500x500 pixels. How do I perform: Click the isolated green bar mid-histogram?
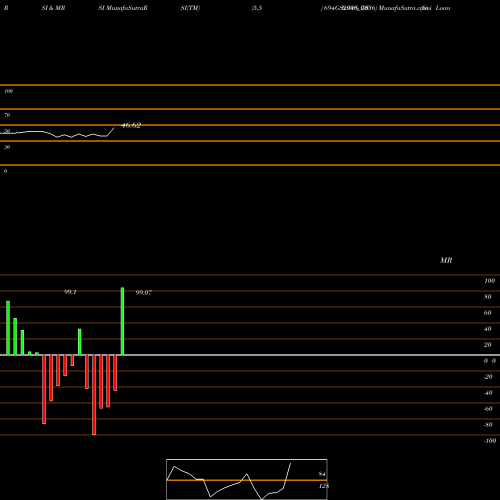coord(80,342)
